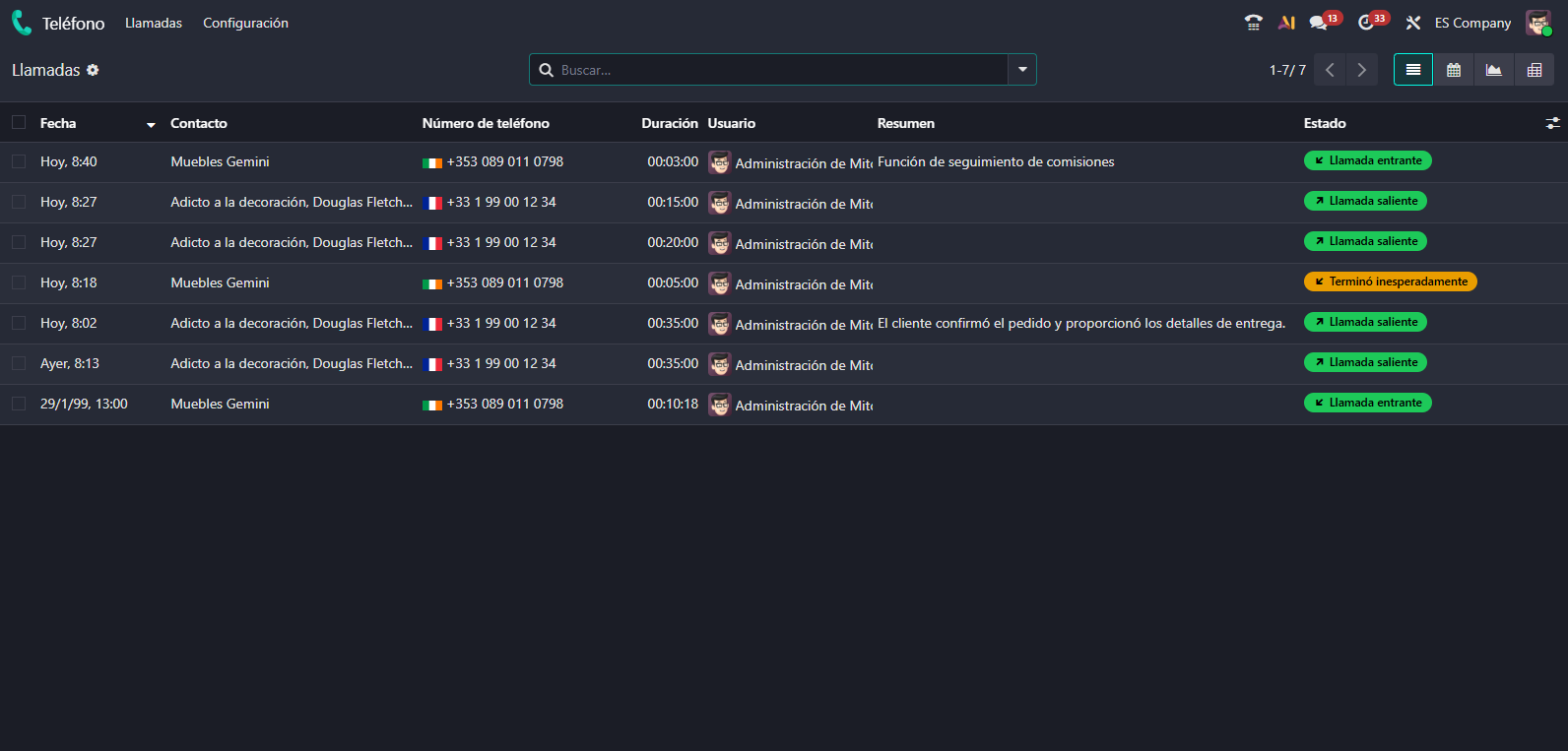Open the Llamadas gear settings icon
Image resolution: width=1568 pixels, height=751 pixels.
pyautogui.click(x=93, y=70)
